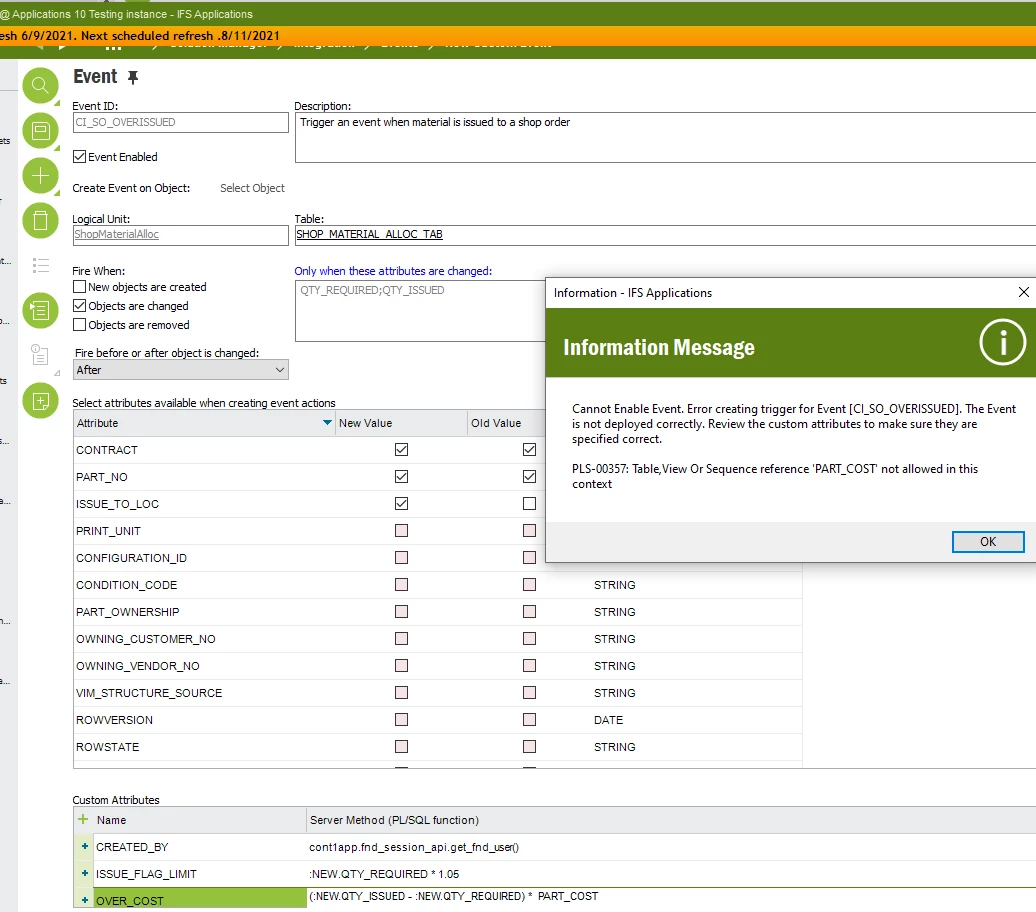Switch to the Solution Manager breadcrumb
Viewport: 1036px width, 912px height.
(x=215, y=43)
